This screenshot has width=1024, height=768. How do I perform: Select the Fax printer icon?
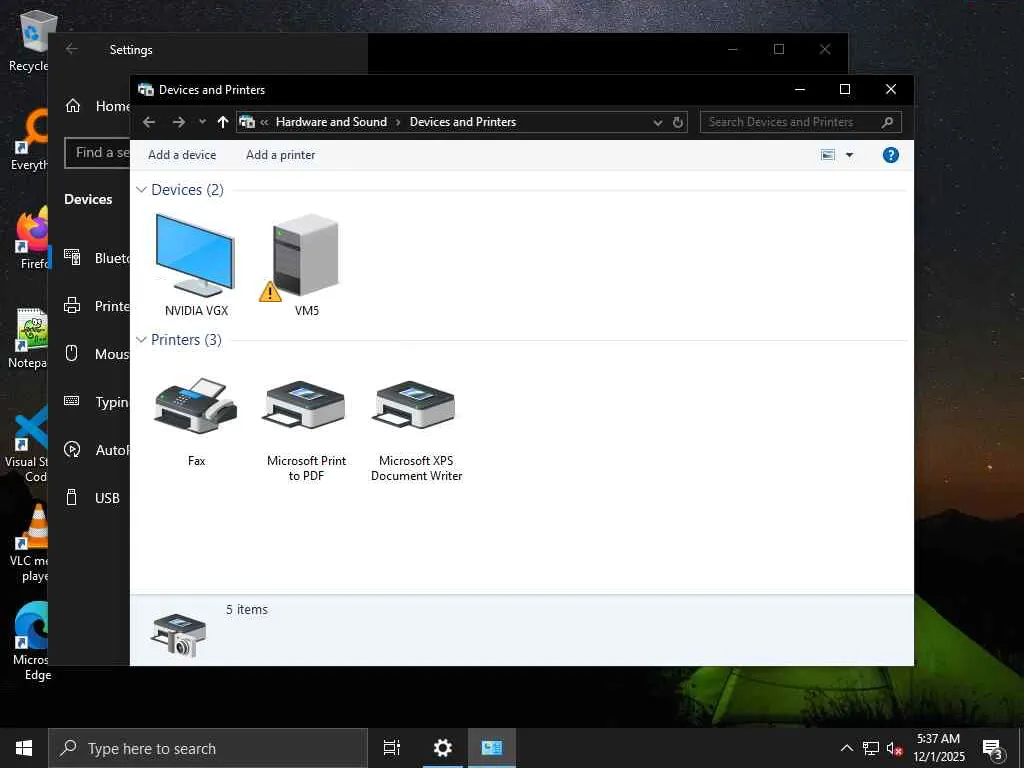(x=196, y=421)
